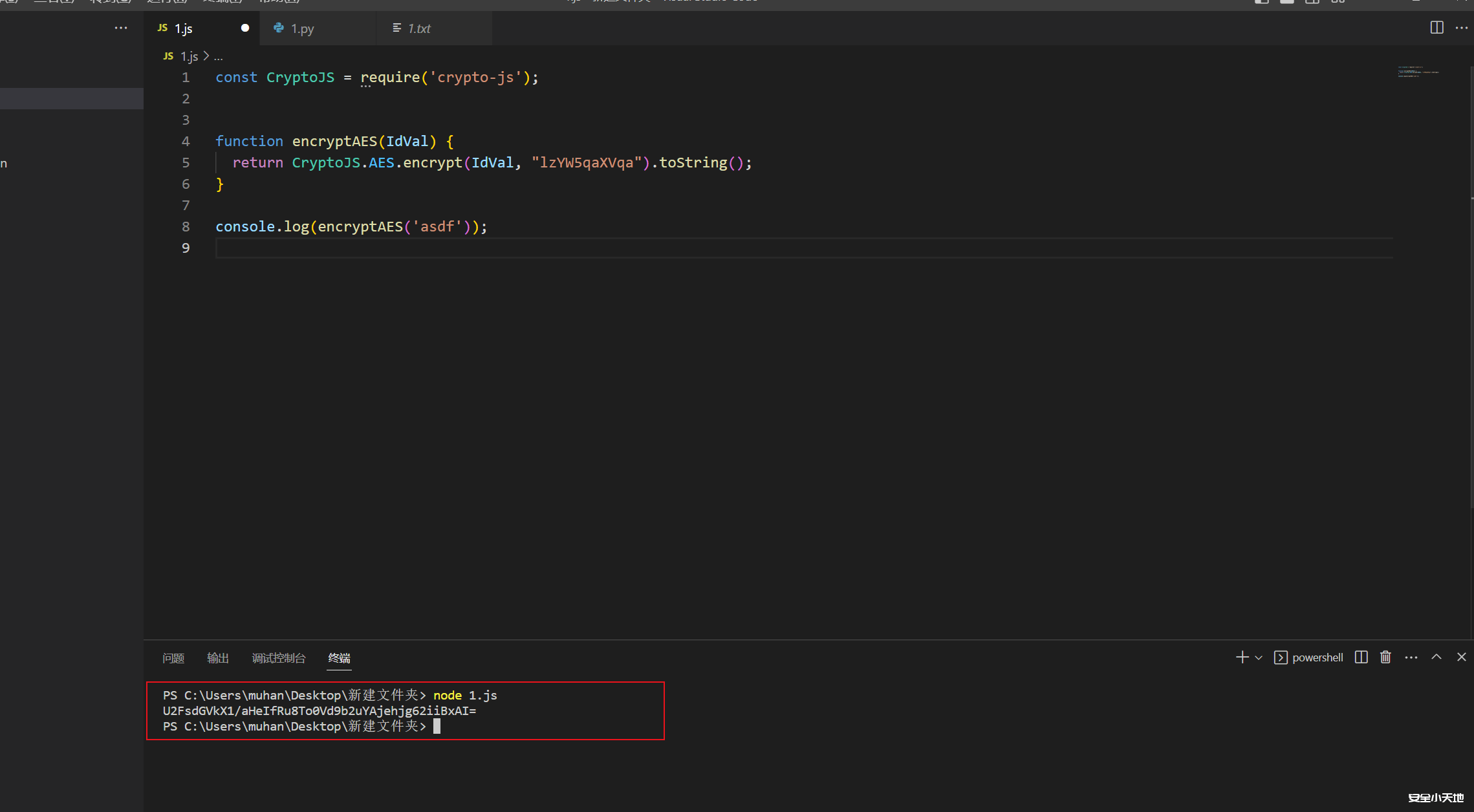Open the terminal launch profile dropdown arrow

coord(1259,657)
